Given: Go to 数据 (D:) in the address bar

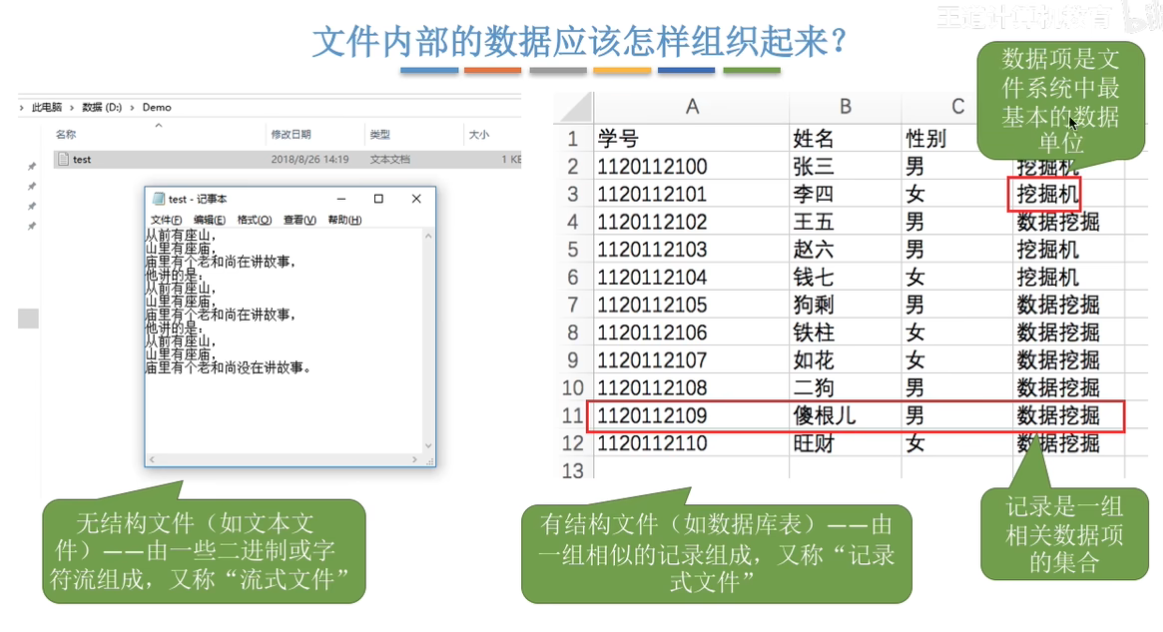Looking at the screenshot, I should coord(102,108).
